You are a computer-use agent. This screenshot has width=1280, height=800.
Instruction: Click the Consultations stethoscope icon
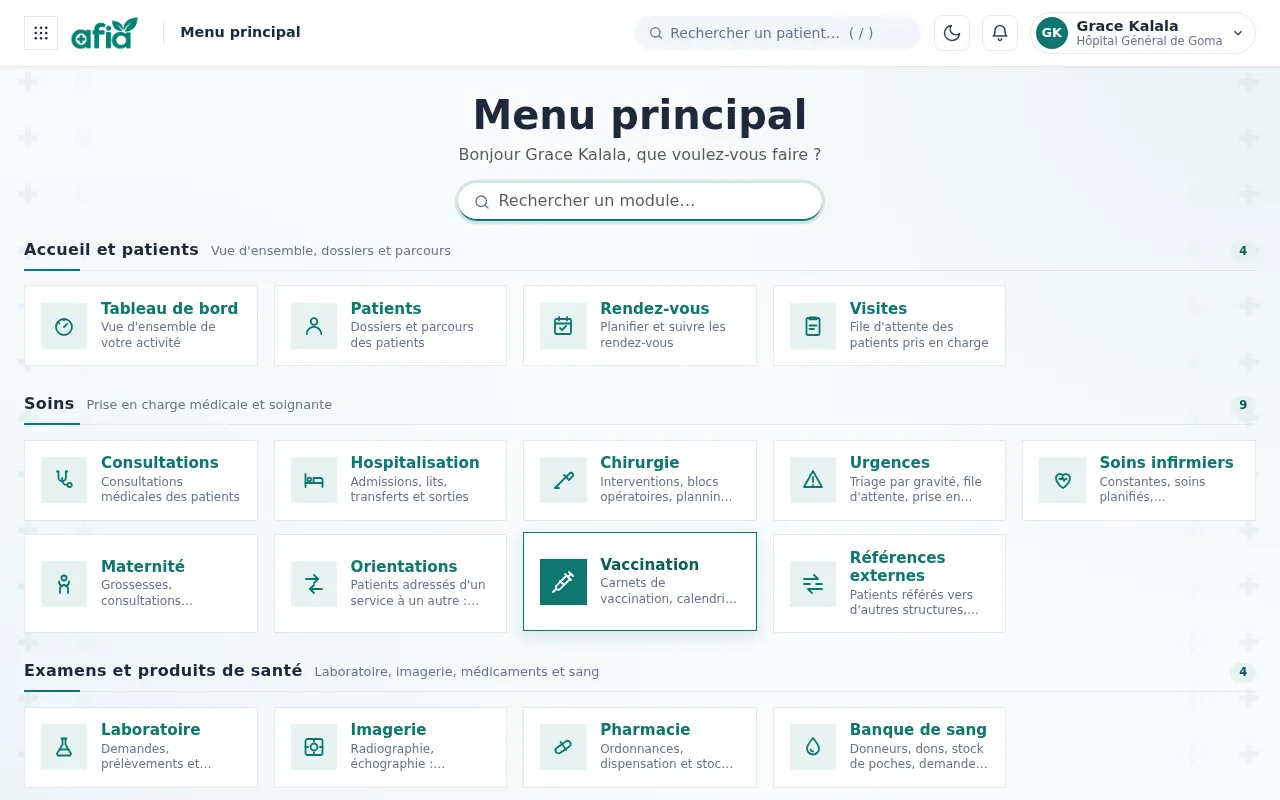coord(64,480)
